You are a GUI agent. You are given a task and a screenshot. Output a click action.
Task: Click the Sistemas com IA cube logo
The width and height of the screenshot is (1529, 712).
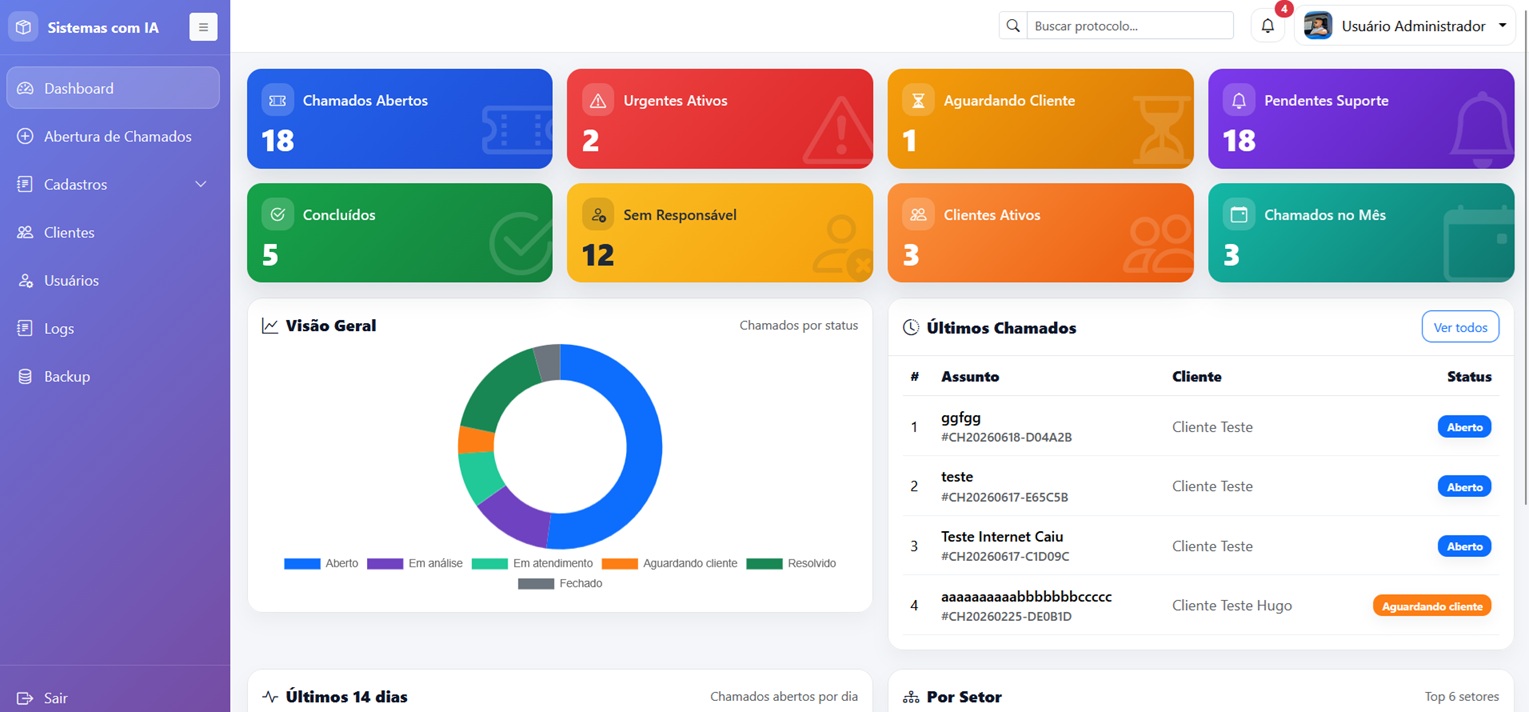point(23,27)
